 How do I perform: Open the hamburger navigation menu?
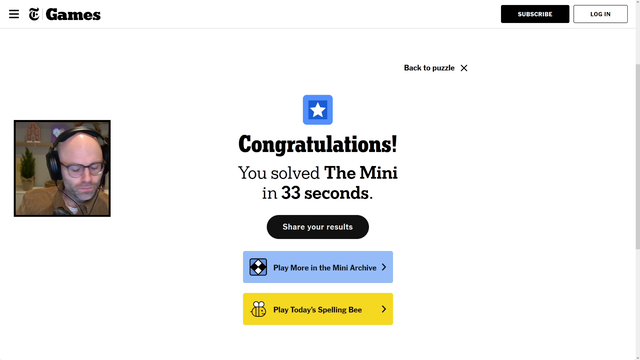[x=14, y=14]
